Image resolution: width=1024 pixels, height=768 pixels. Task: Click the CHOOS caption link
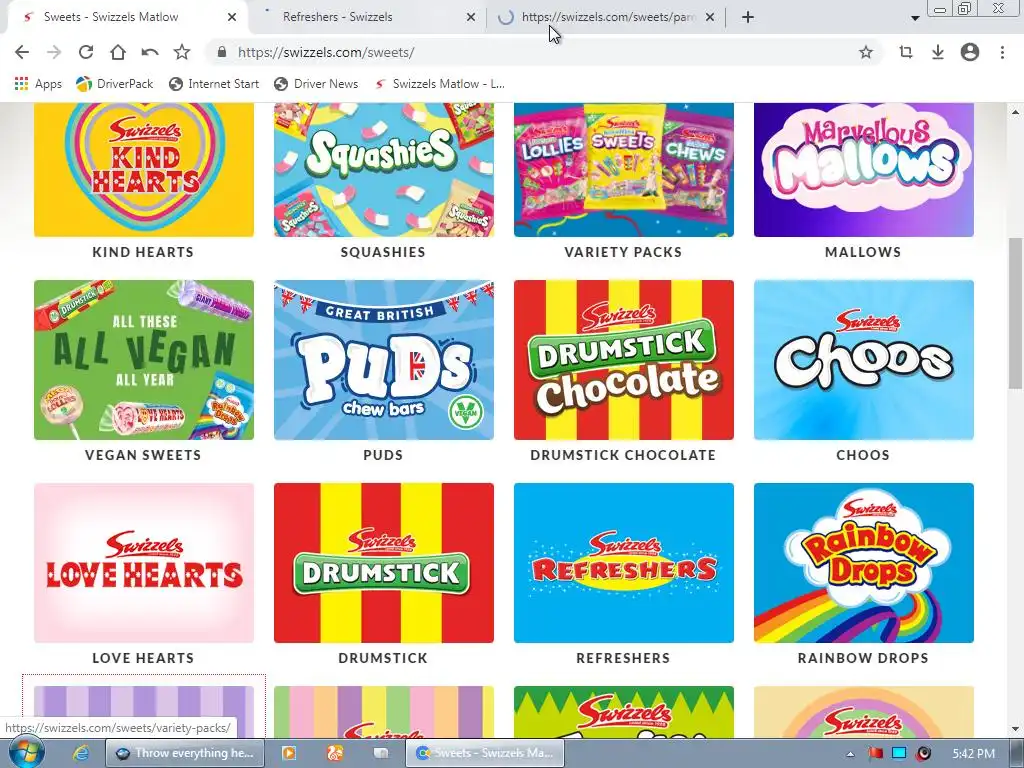tap(863, 455)
